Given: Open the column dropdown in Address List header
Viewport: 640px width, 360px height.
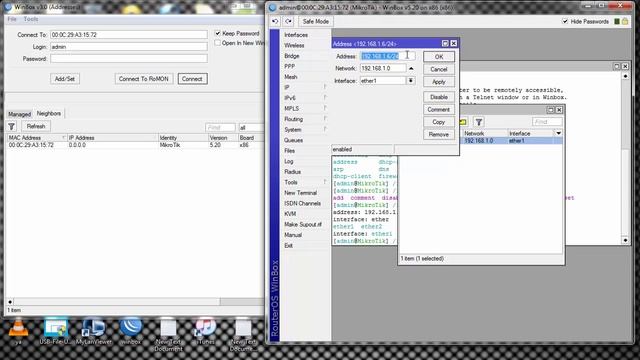Looking at the screenshot, I should coord(558,133).
